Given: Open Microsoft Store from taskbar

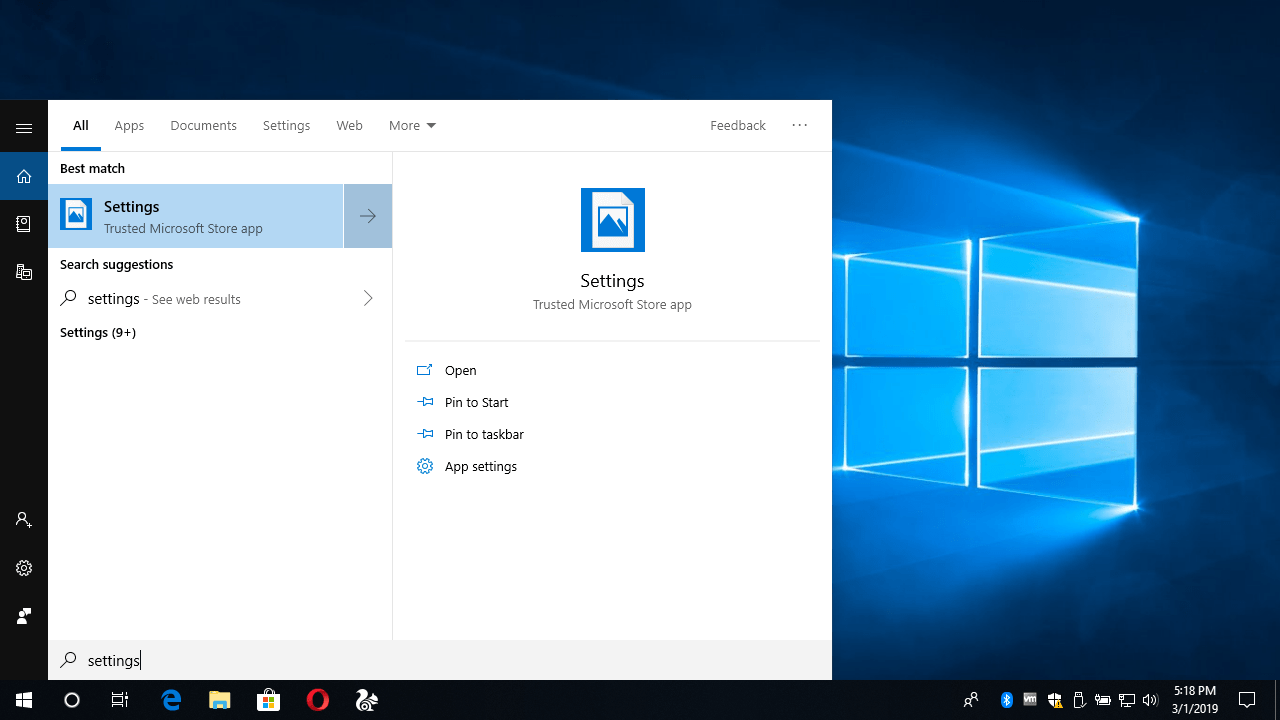Looking at the screenshot, I should pyautogui.click(x=268, y=700).
